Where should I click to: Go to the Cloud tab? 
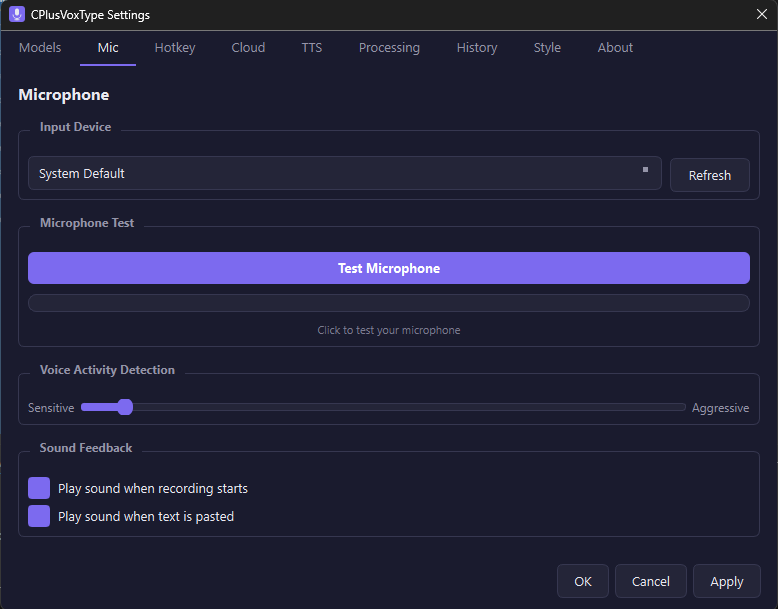click(x=248, y=48)
